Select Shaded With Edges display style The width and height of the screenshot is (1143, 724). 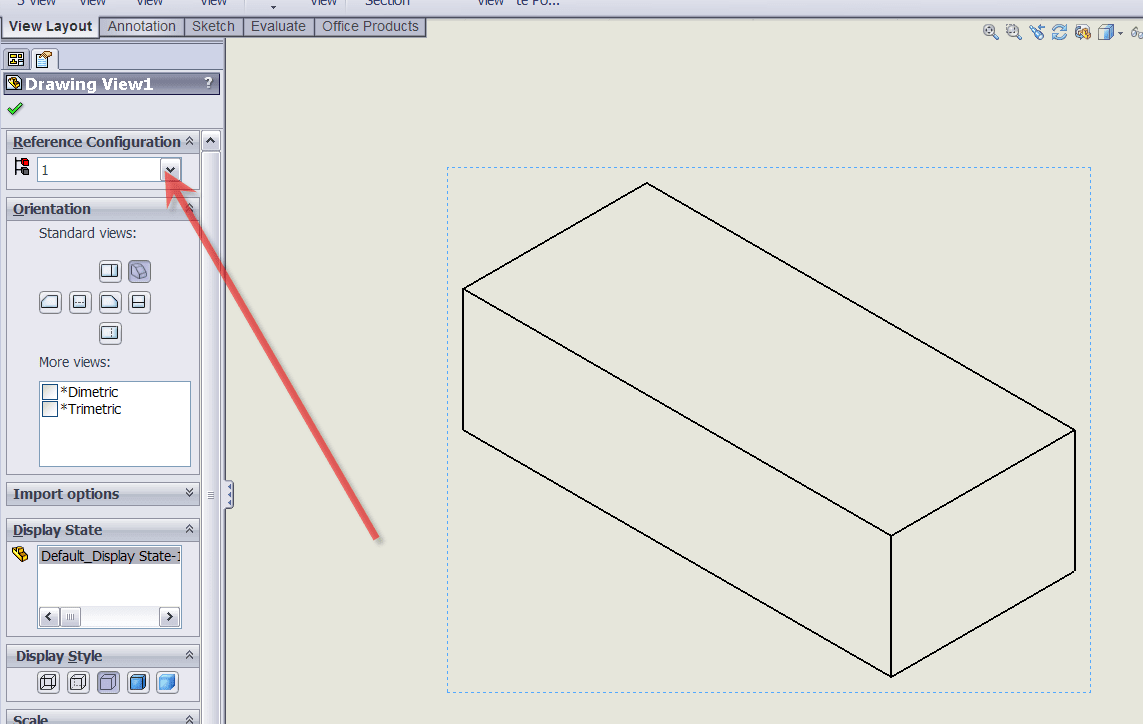[x=138, y=683]
